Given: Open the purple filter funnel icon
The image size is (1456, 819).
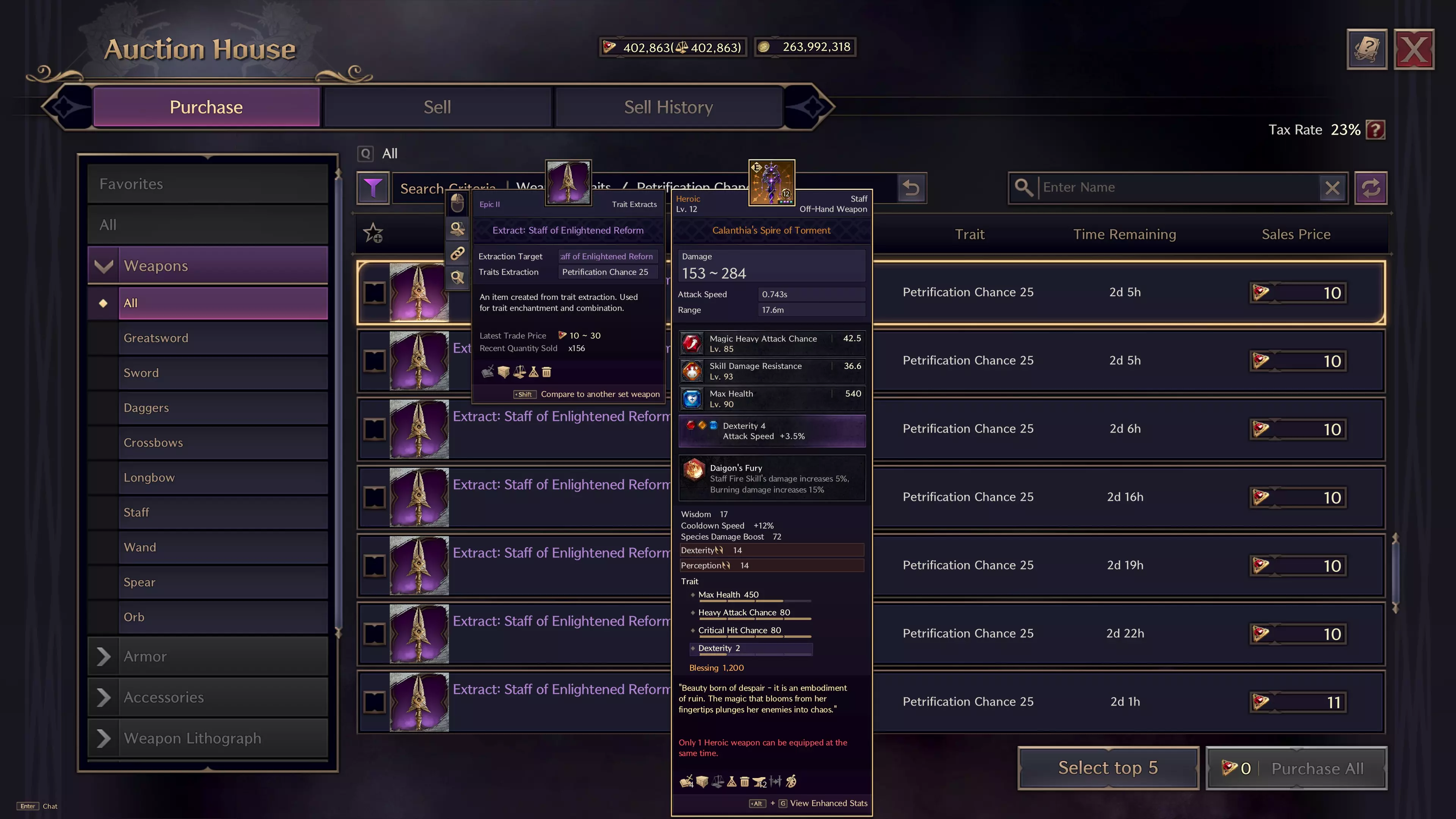Looking at the screenshot, I should tap(373, 188).
